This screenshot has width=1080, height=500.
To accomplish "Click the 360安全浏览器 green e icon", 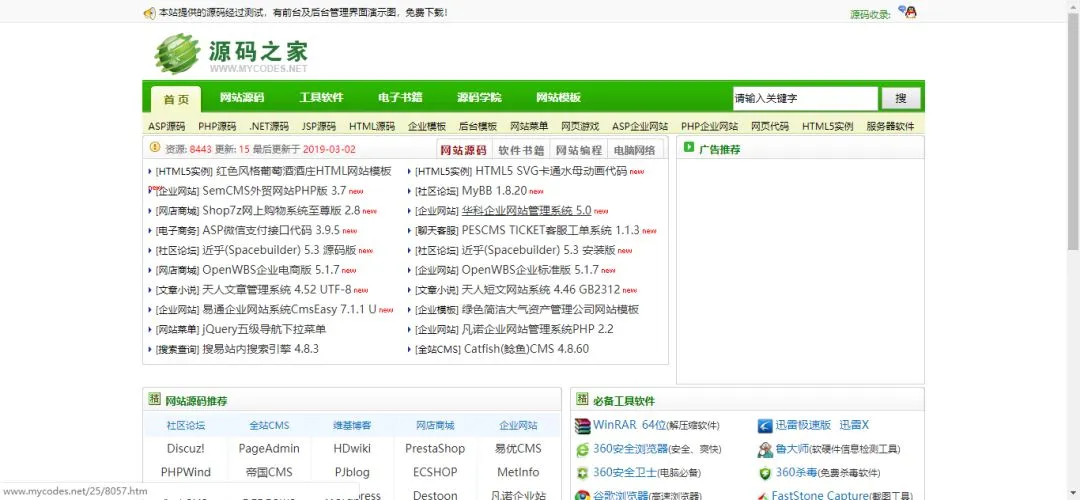I will coord(583,450).
